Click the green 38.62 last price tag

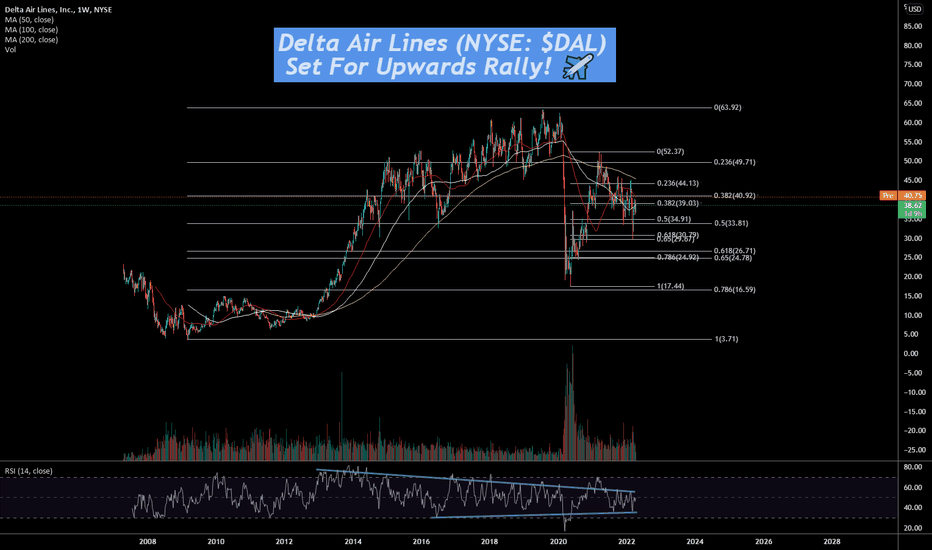tap(912, 205)
